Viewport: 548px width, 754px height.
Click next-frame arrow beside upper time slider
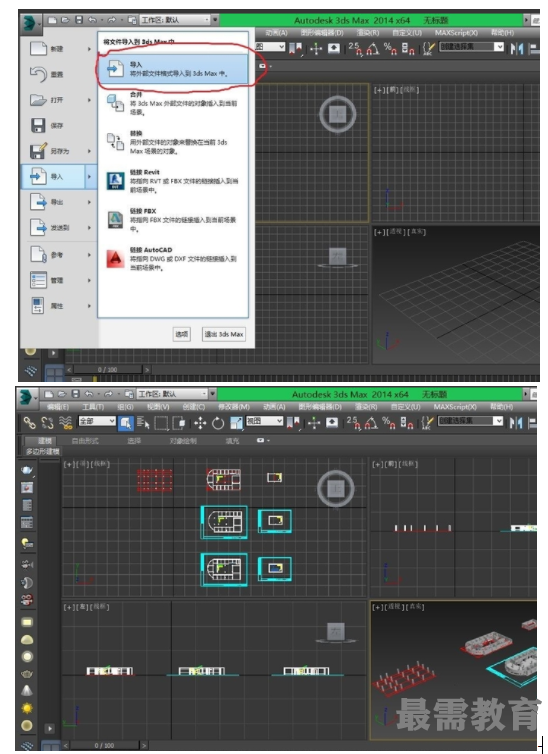tap(147, 369)
